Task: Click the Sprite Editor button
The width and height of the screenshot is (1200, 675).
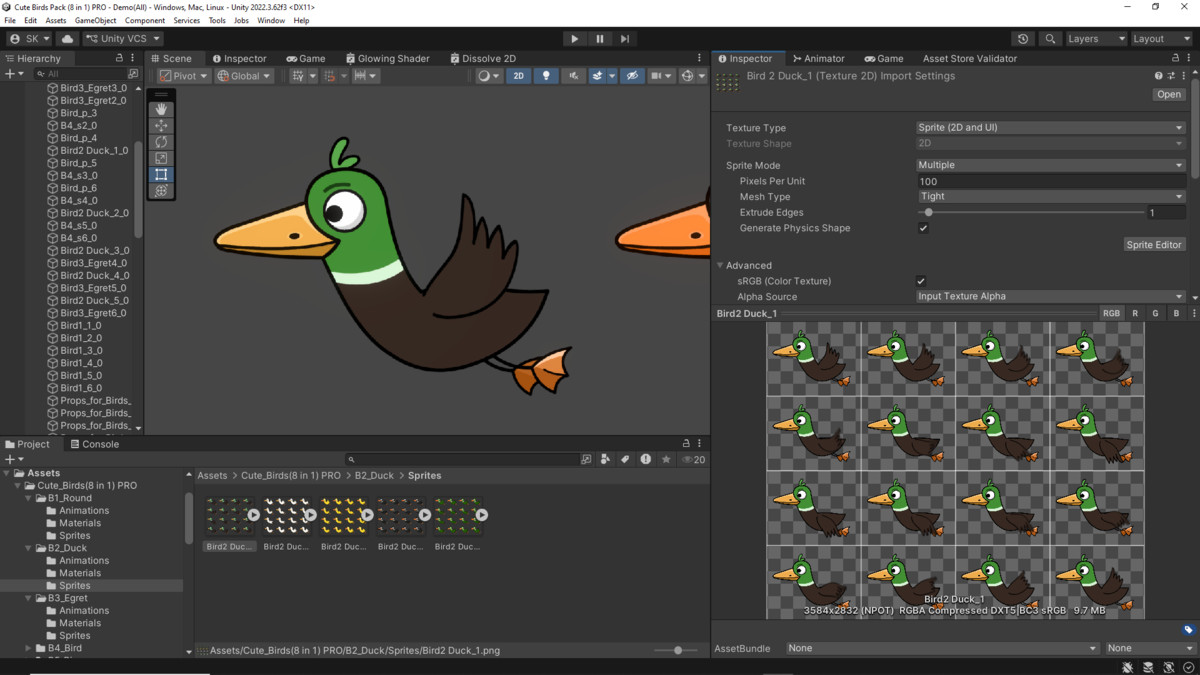Action: tap(1154, 244)
